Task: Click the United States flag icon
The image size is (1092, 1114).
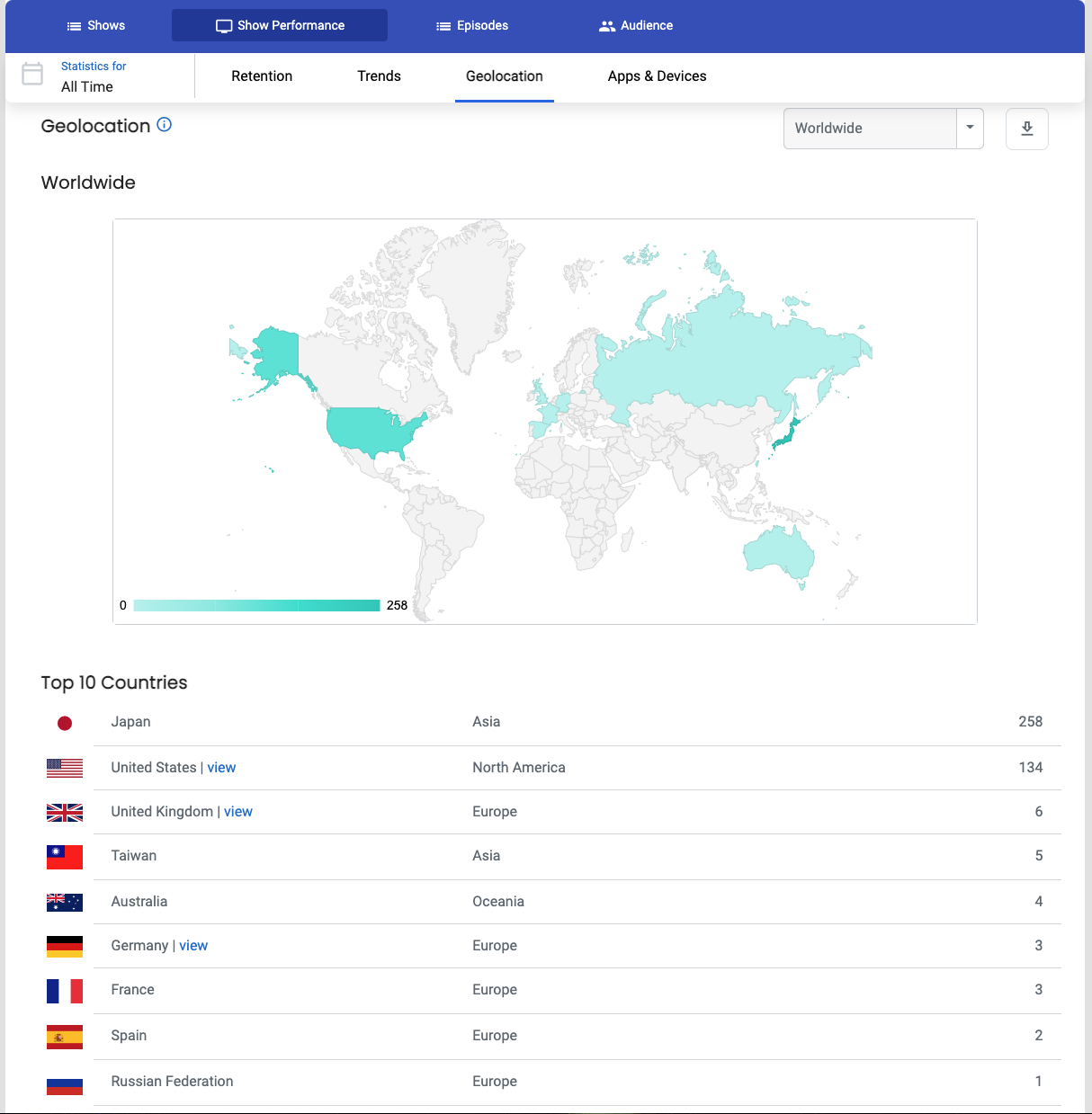Action: [65, 768]
